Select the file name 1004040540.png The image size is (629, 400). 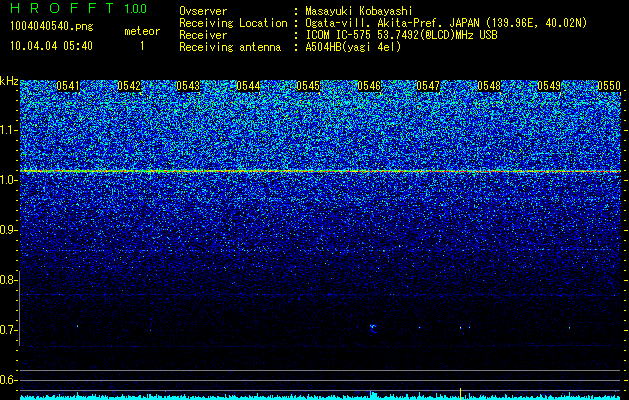pos(52,27)
